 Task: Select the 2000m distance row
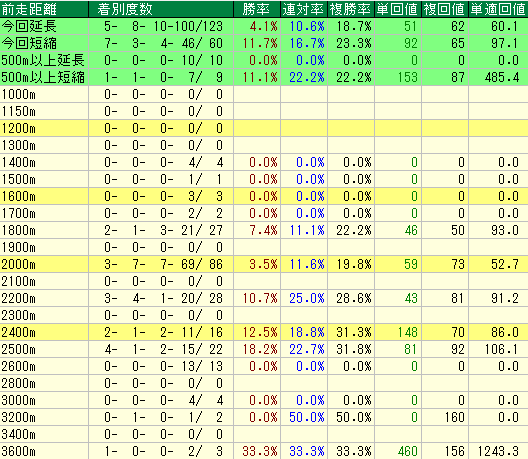coord(264,264)
